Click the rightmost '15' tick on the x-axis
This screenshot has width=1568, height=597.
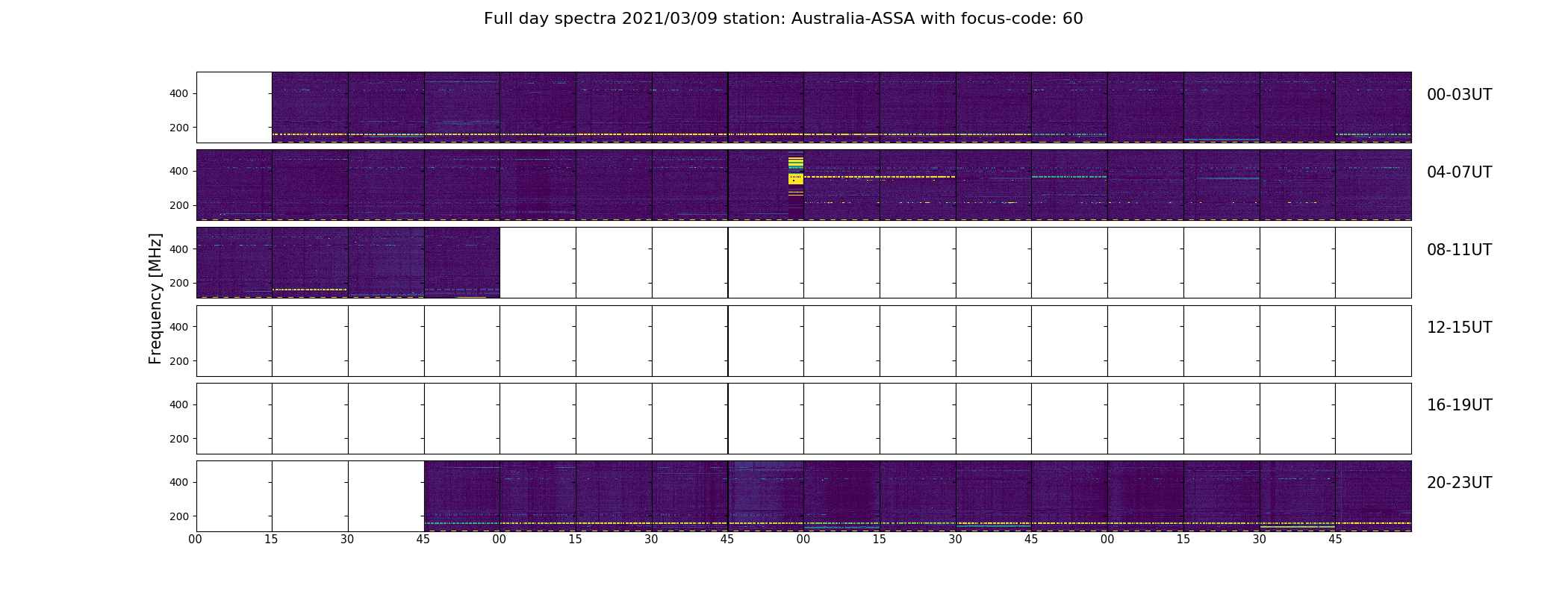[x=1183, y=540]
